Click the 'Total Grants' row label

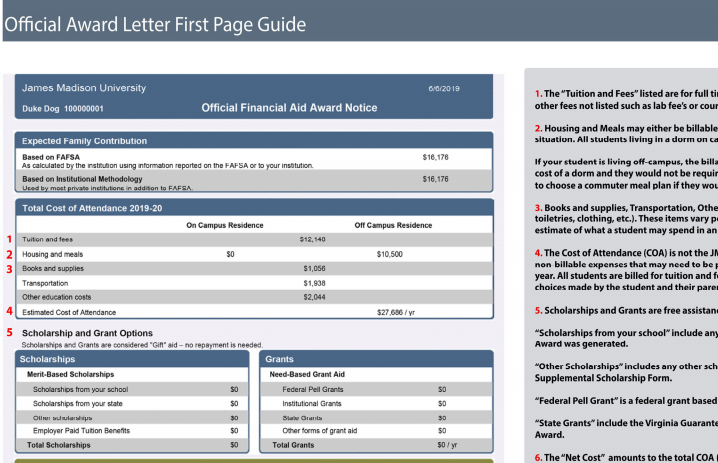pyautogui.click(x=293, y=445)
